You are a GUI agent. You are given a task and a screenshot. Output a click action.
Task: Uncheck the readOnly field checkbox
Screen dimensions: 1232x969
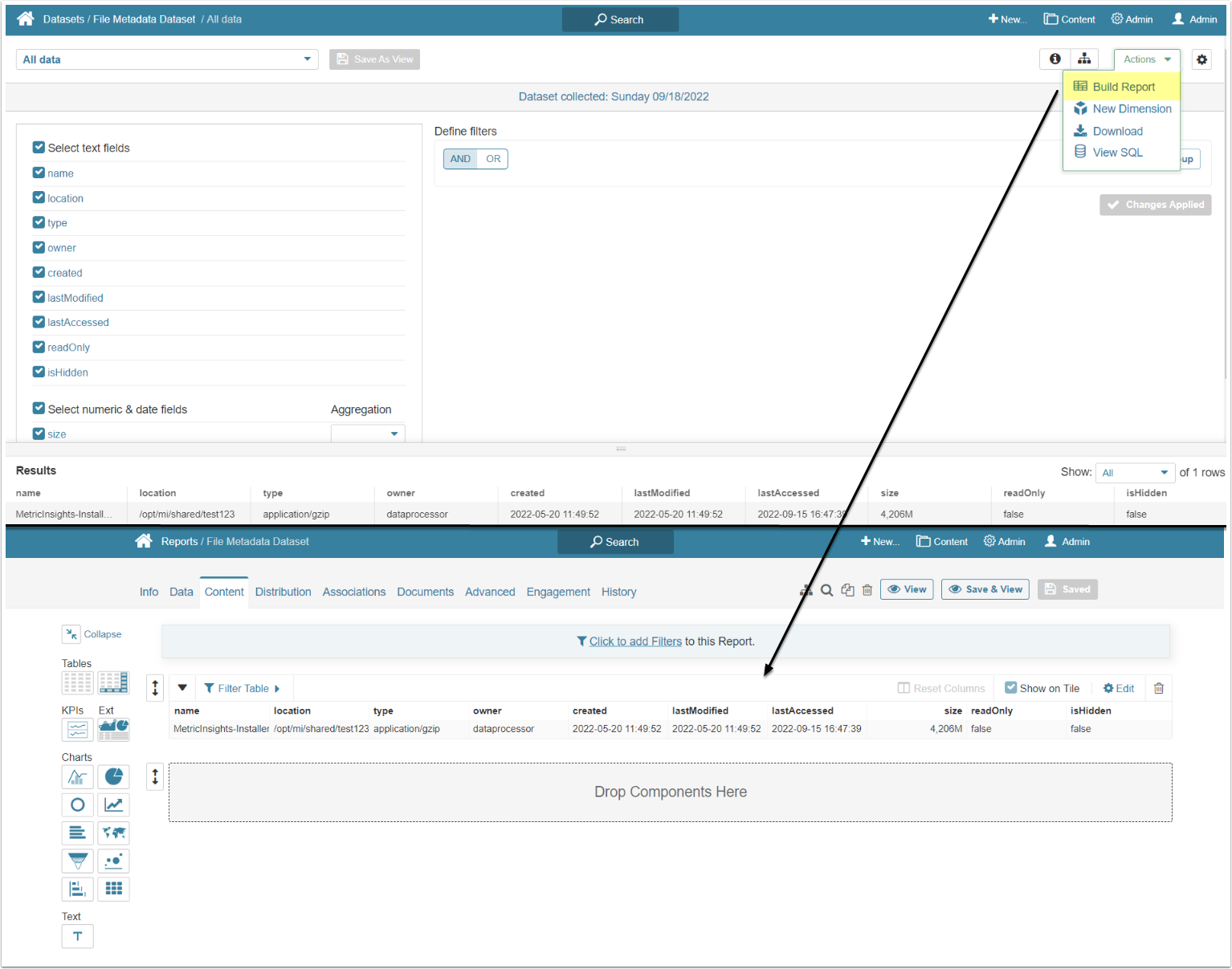[39, 347]
